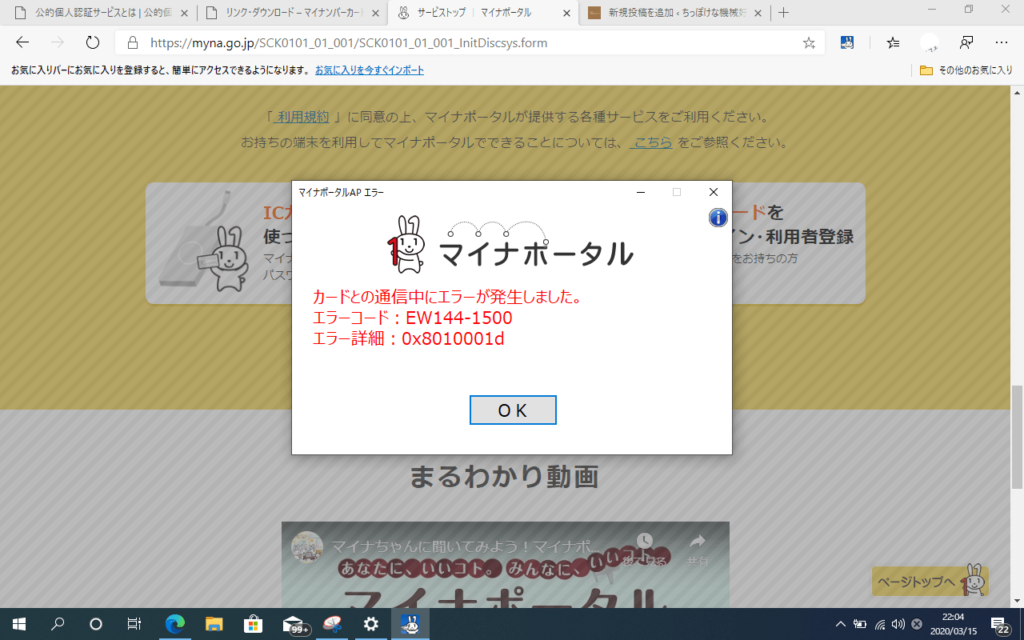Open the 利用規約 link

click(x=301, y=117)
